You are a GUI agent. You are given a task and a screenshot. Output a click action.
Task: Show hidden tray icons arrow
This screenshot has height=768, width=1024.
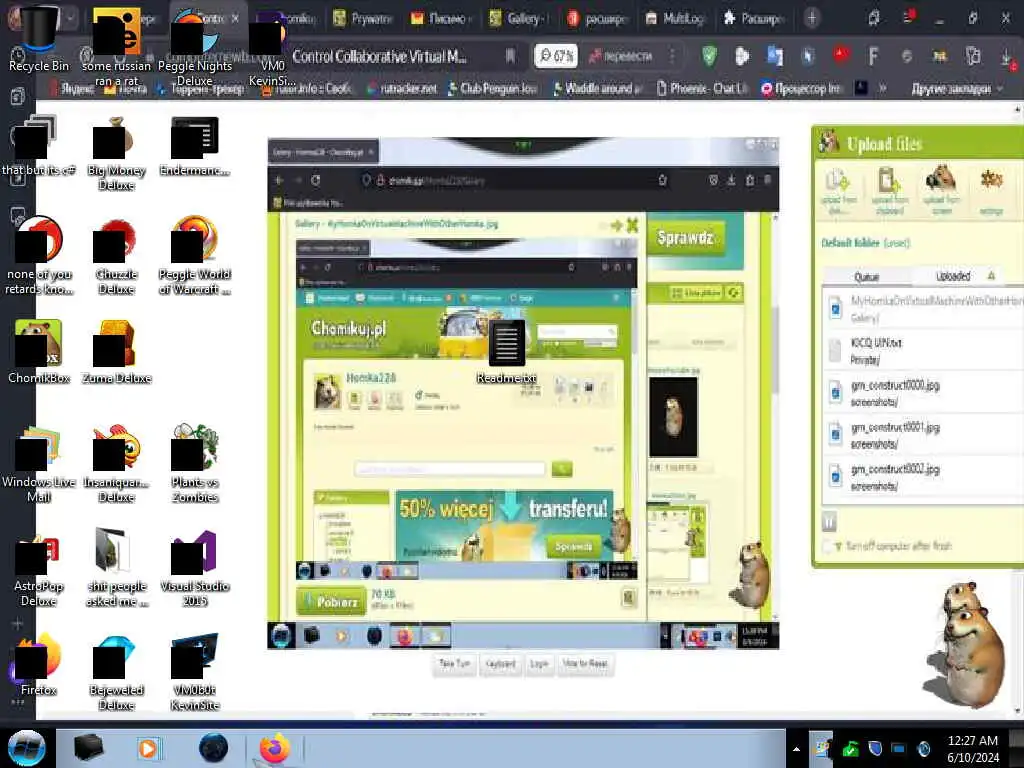tap(796, 749)
